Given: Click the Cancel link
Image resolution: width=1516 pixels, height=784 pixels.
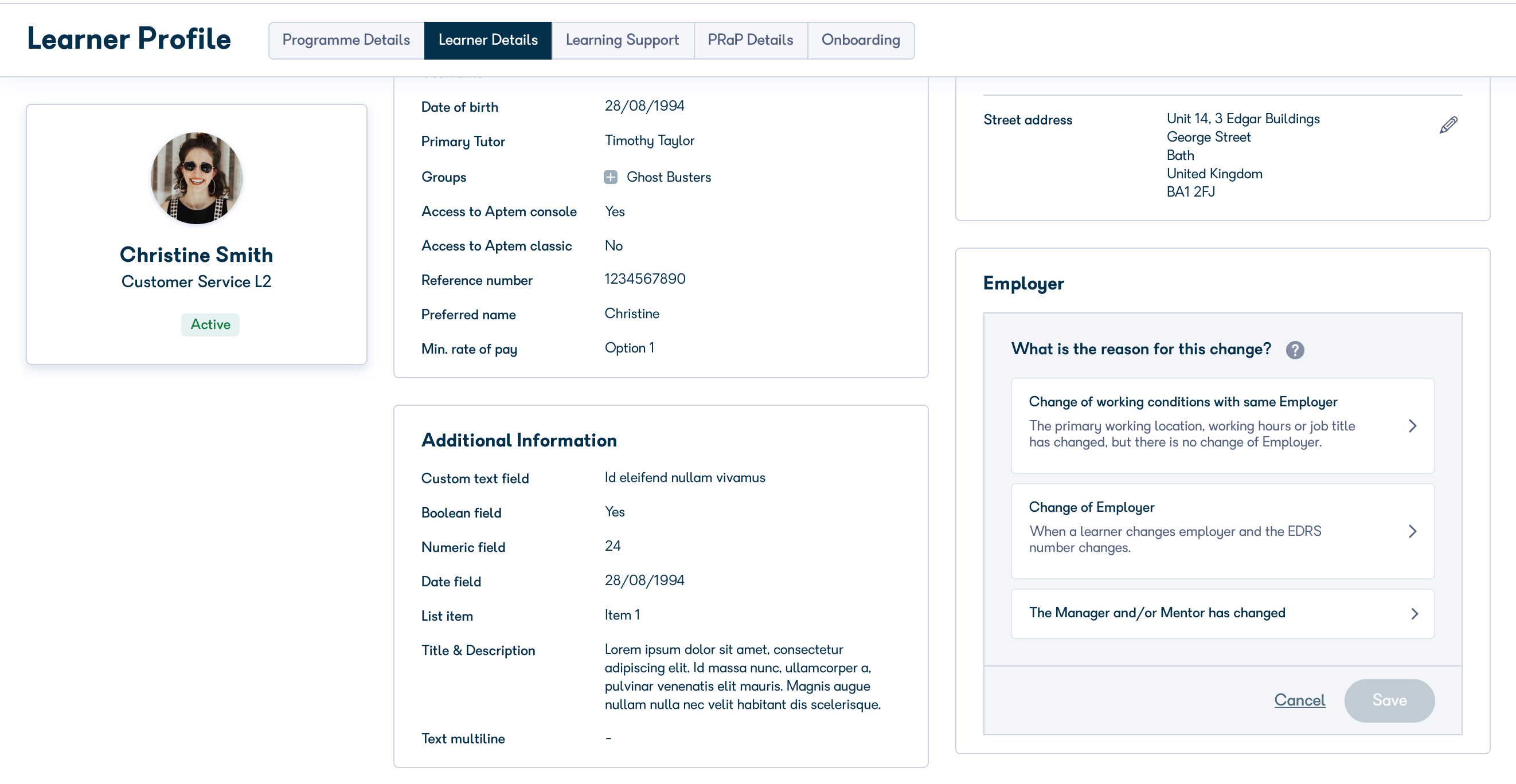Looking at the screenshot, I should [1299, 700].
